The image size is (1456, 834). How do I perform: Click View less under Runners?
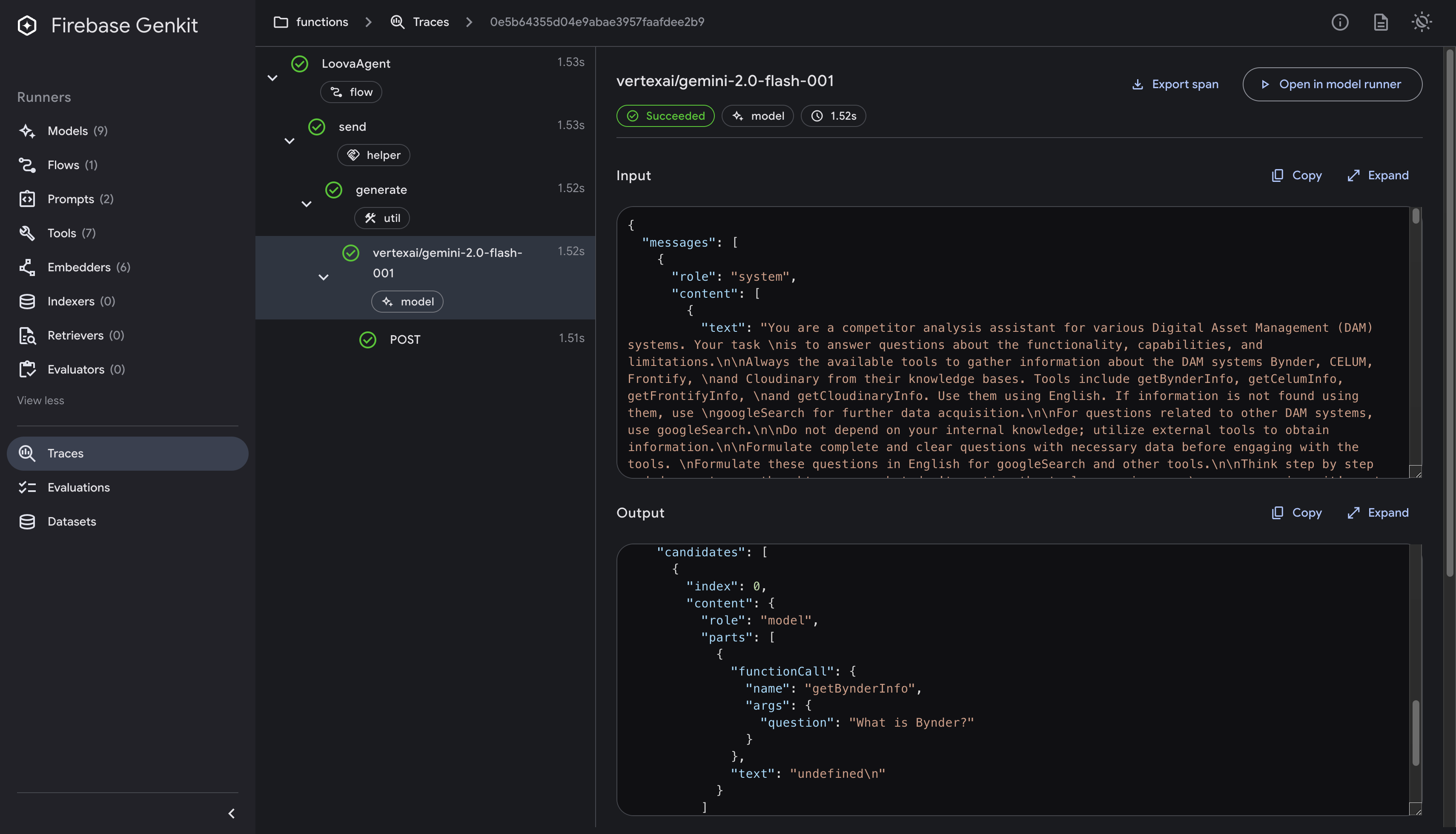pos(40,400)
